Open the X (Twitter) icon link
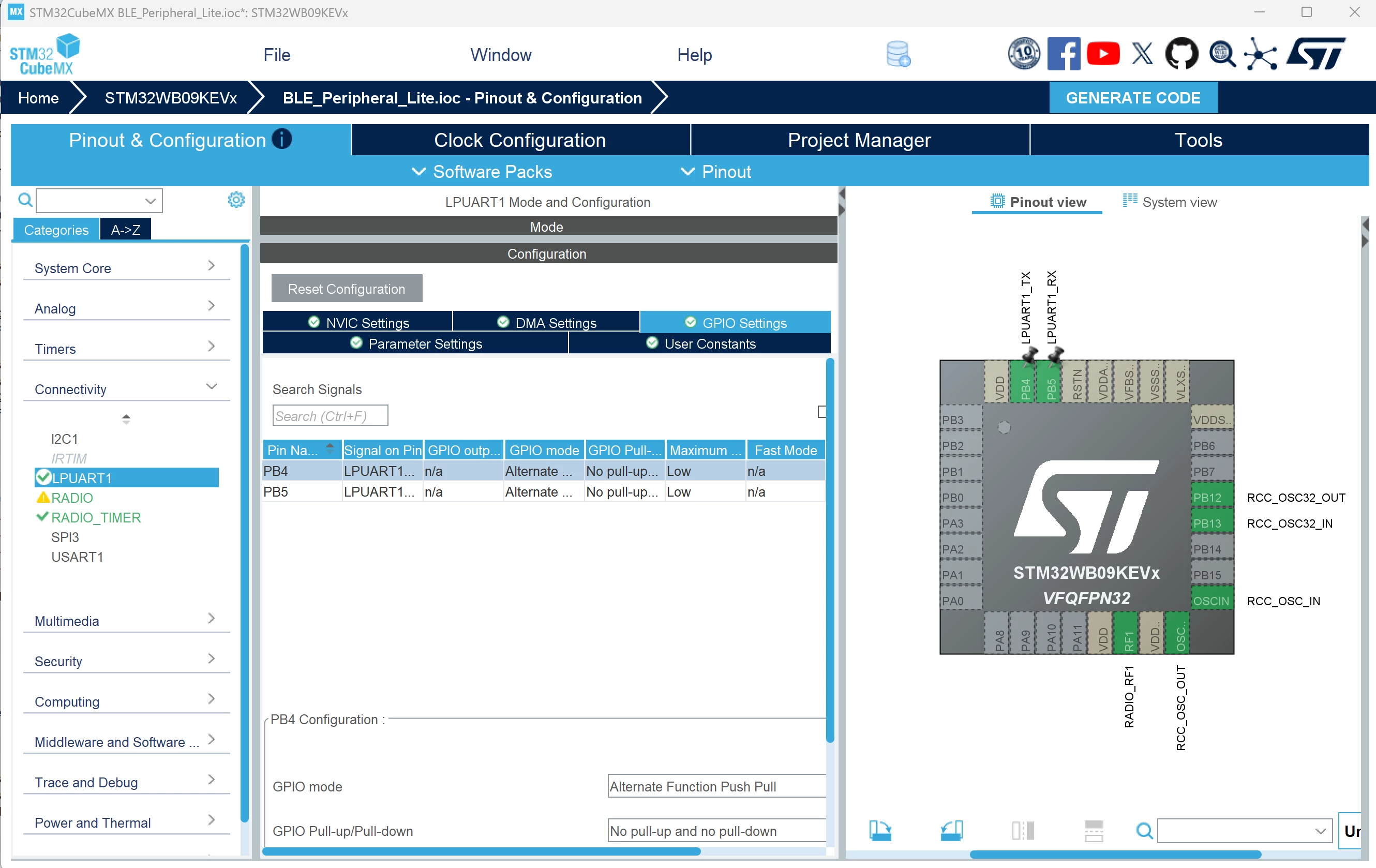 [x=1142, y=54]
